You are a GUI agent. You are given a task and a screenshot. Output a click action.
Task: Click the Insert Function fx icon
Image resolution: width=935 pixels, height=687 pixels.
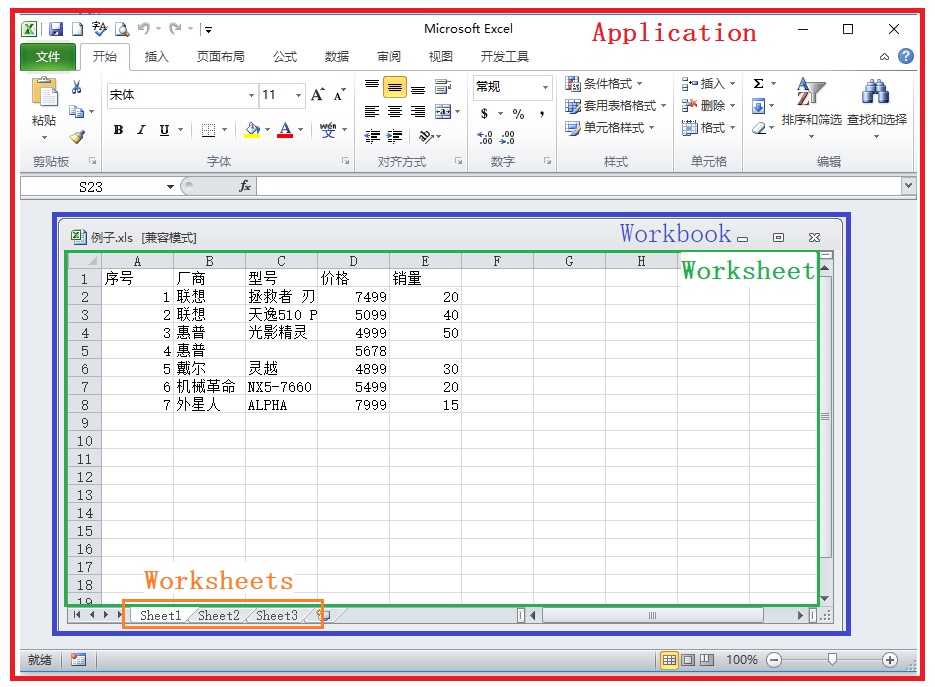click(x=244, y=186)
